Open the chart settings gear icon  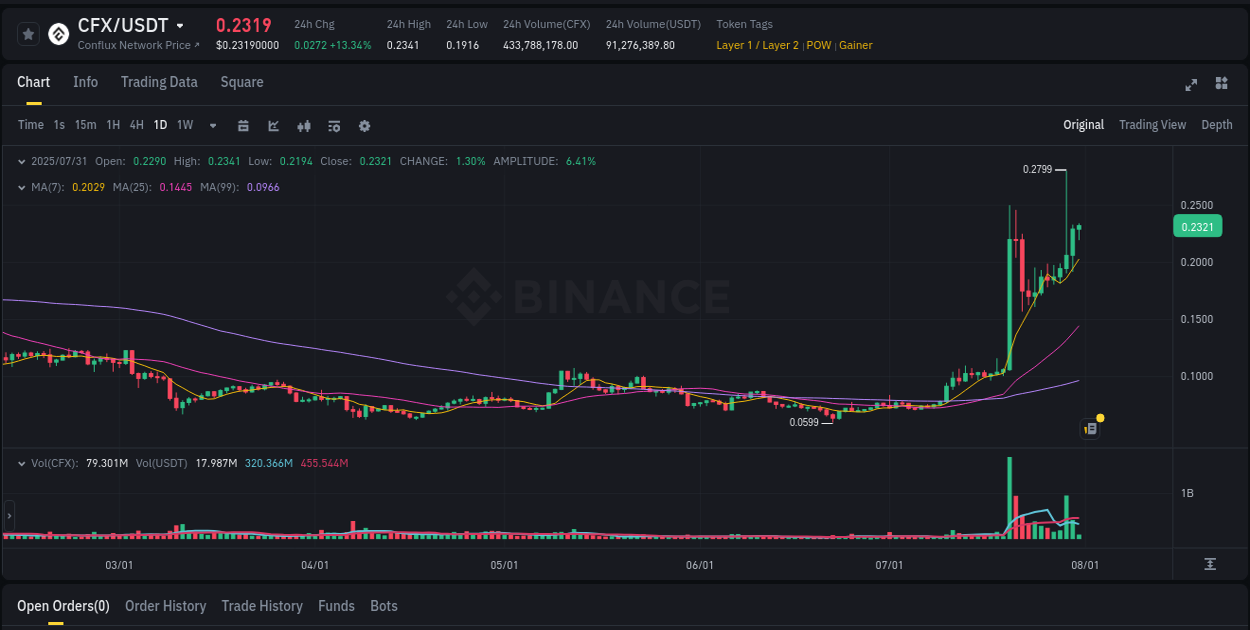click(x=364, y=126)
